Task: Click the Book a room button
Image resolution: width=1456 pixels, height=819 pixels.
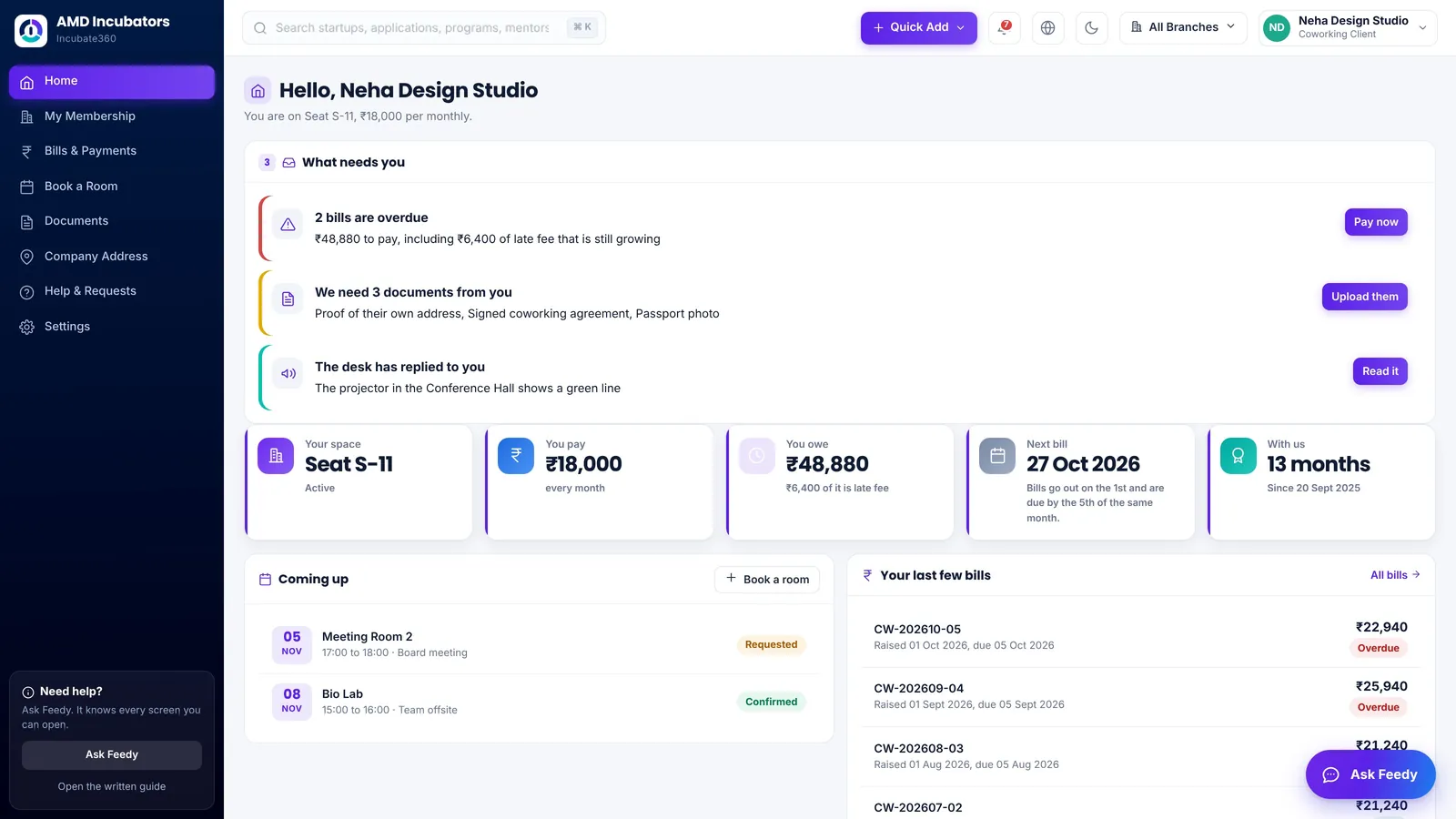Action: pos(767,580)
